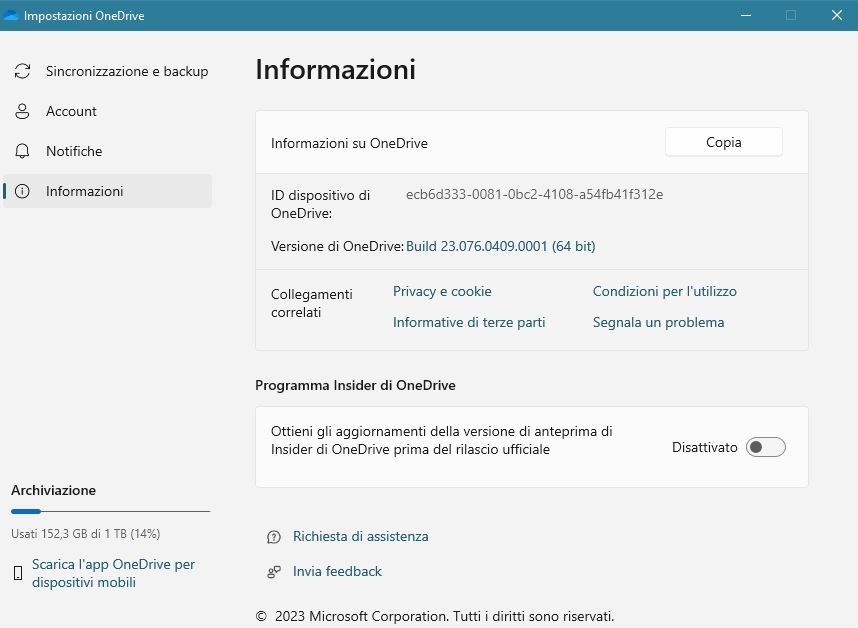The image size is (858, 628).
Task: Open the Account section
Action: click(108, 111)
